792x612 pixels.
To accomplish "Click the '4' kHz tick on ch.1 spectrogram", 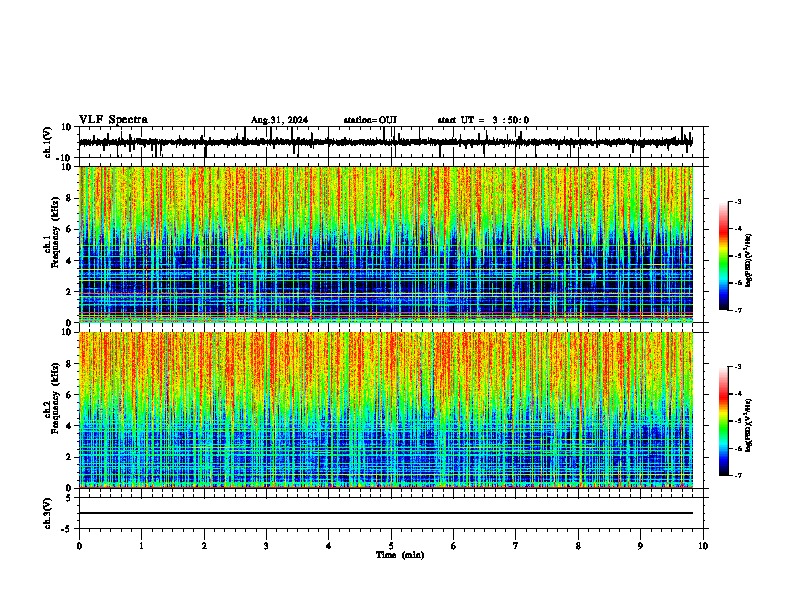I will pyautogui.click(x=70, y=261).
